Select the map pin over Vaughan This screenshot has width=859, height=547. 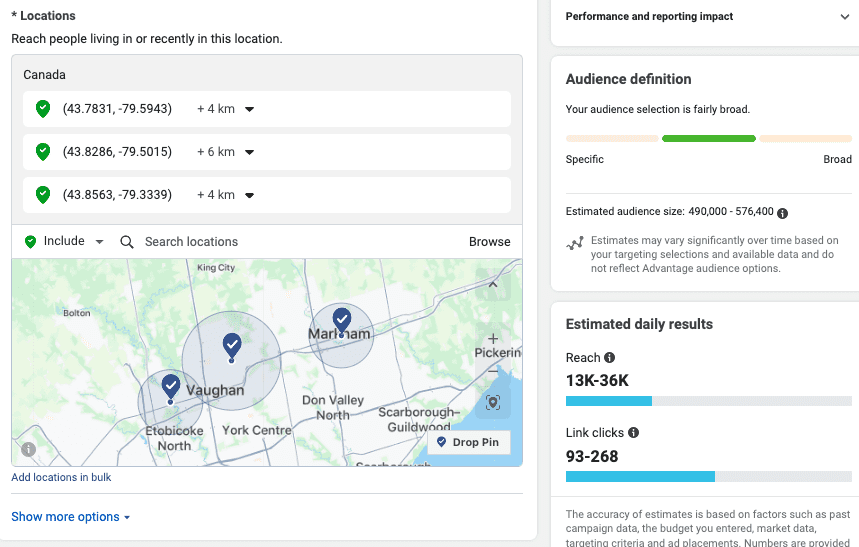(232, 347)
